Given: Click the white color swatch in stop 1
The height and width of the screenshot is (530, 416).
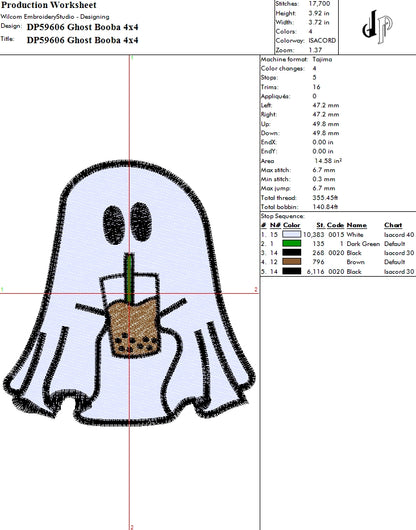Looking at the screenshot, I should click(292, 234).
